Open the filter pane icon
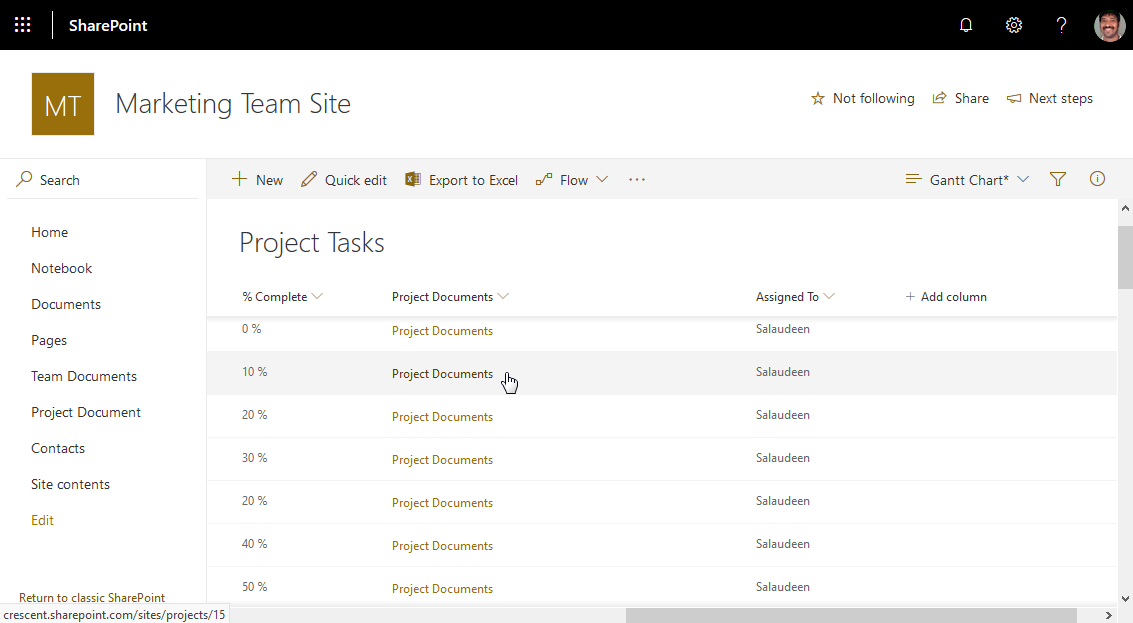 1057,179
